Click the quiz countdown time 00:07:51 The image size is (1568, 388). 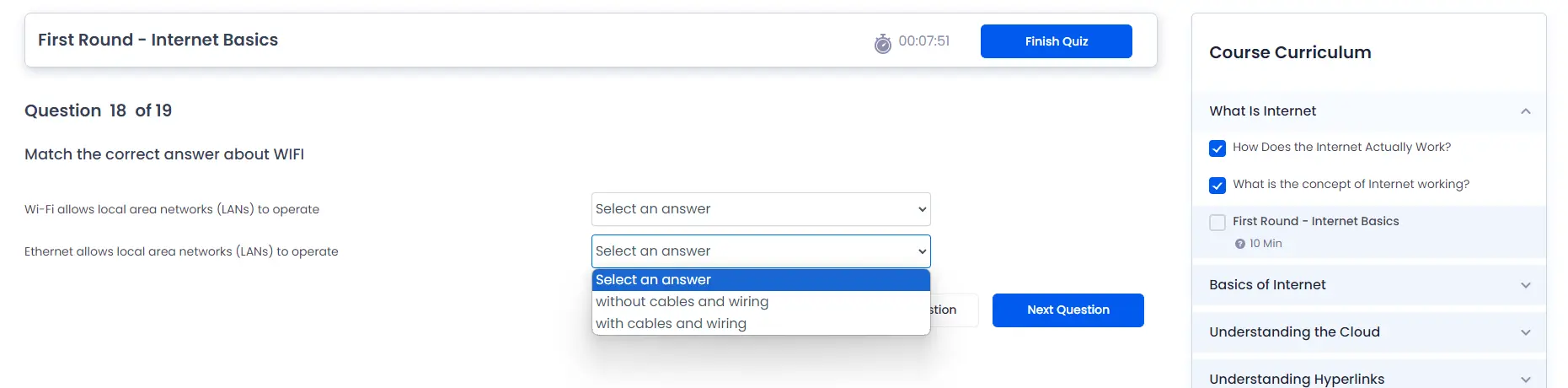[923, 40]
